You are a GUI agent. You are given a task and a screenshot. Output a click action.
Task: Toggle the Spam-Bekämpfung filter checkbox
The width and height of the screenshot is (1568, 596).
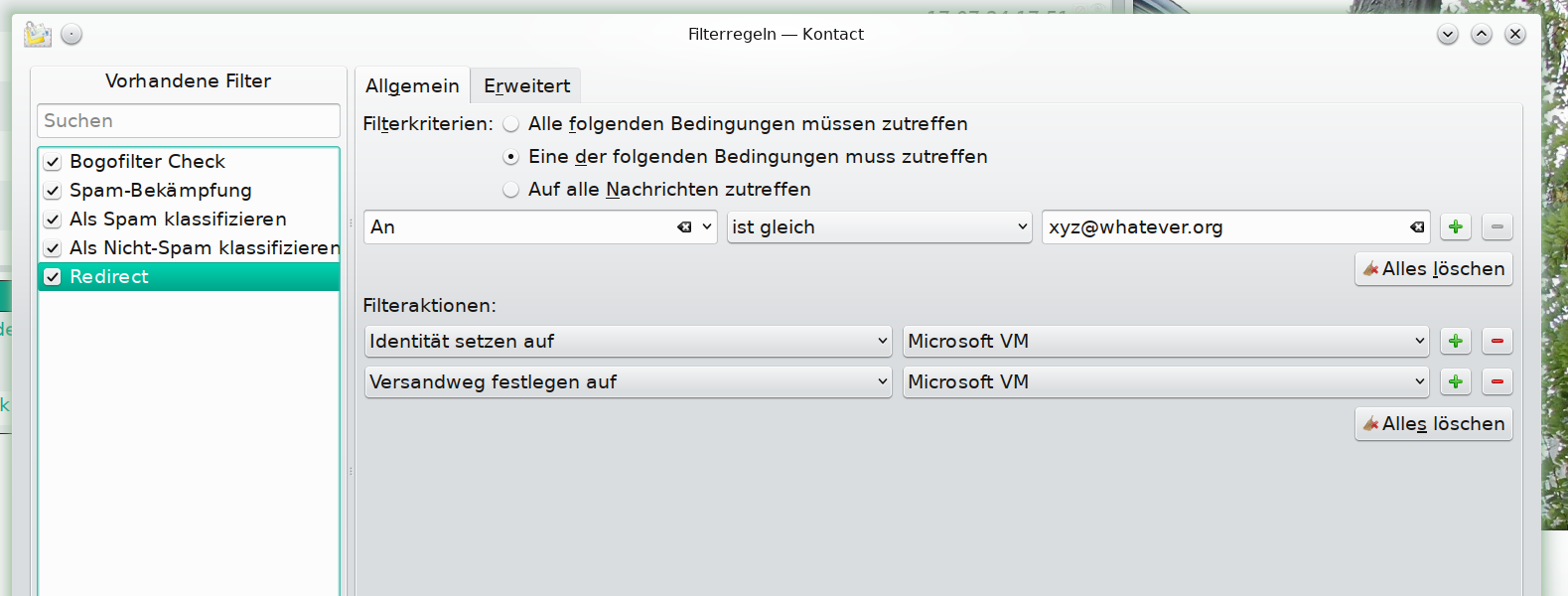click(53, 191)
